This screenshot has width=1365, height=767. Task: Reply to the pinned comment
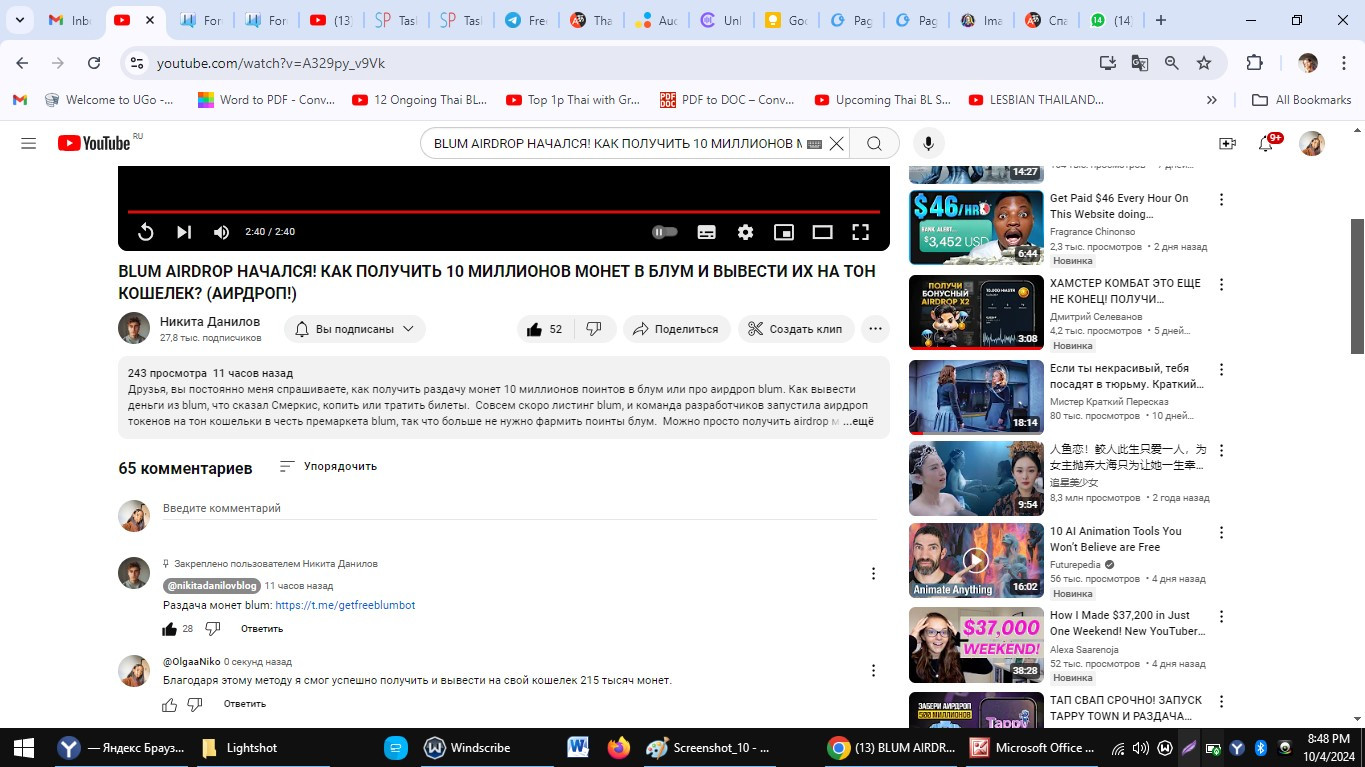[x=262, y=629]
